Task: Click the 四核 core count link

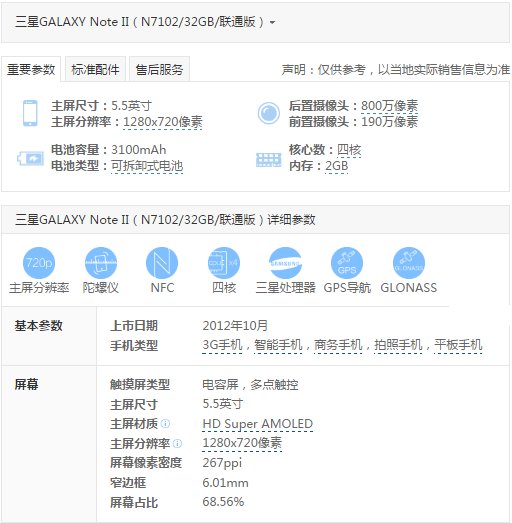Action: click(x=349, y=150)
